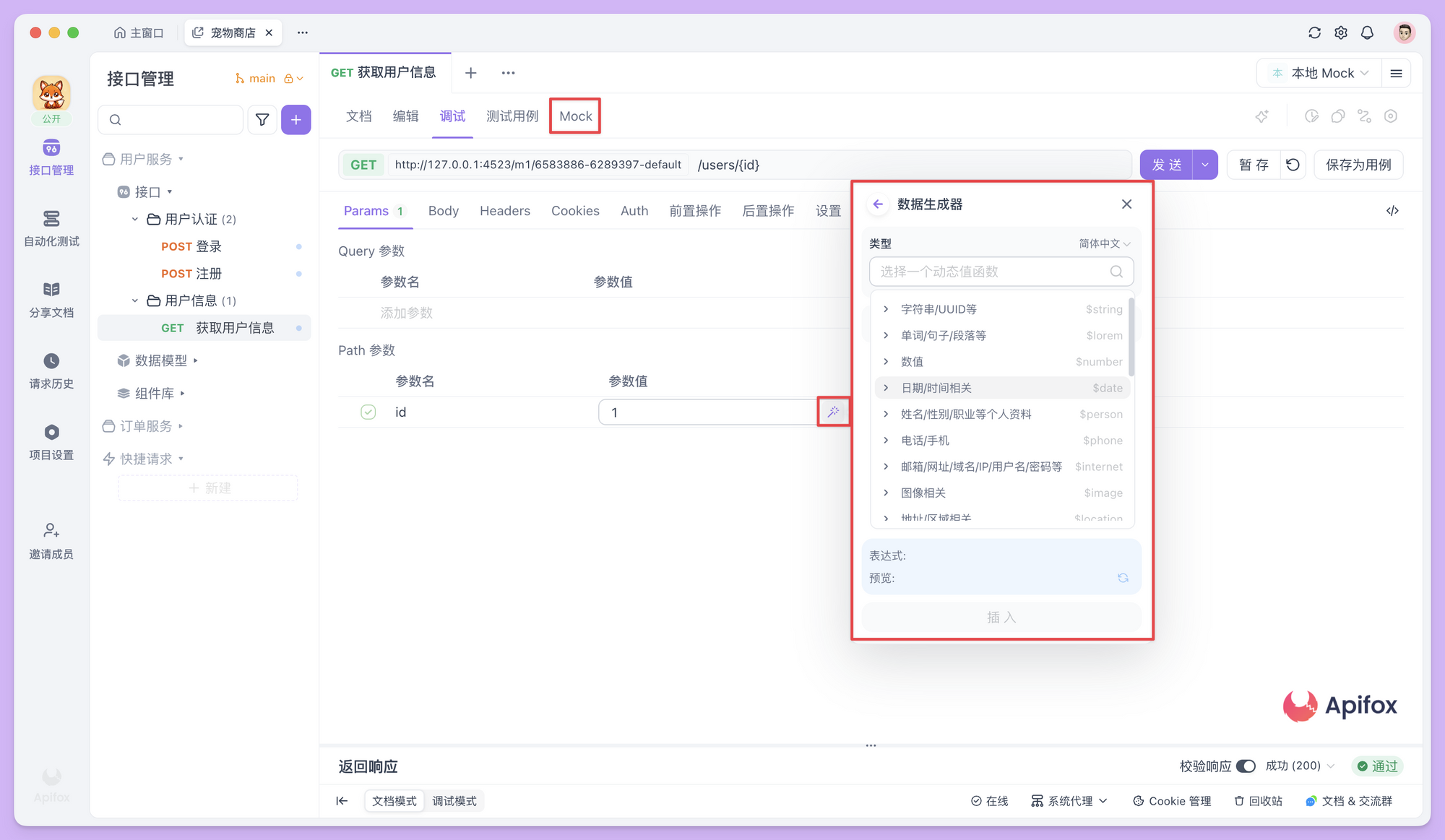1445x840 pixels.
Task: Open 请求历史 from the left sidebar
Action: tap(51, 370)
